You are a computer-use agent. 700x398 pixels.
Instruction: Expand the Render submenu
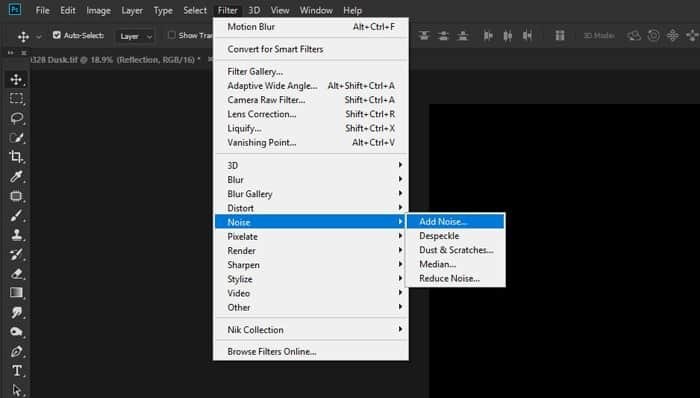(311, 251)
